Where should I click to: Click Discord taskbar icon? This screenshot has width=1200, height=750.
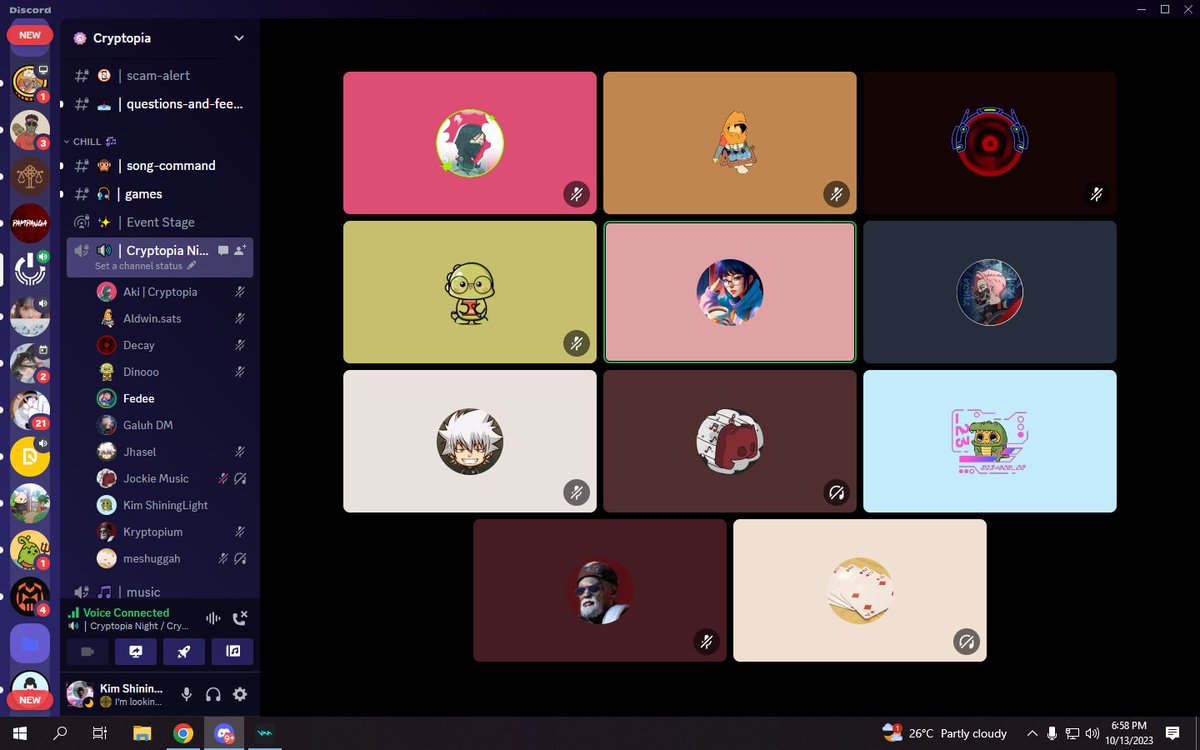pyautogui.click(x=223, y=733)
